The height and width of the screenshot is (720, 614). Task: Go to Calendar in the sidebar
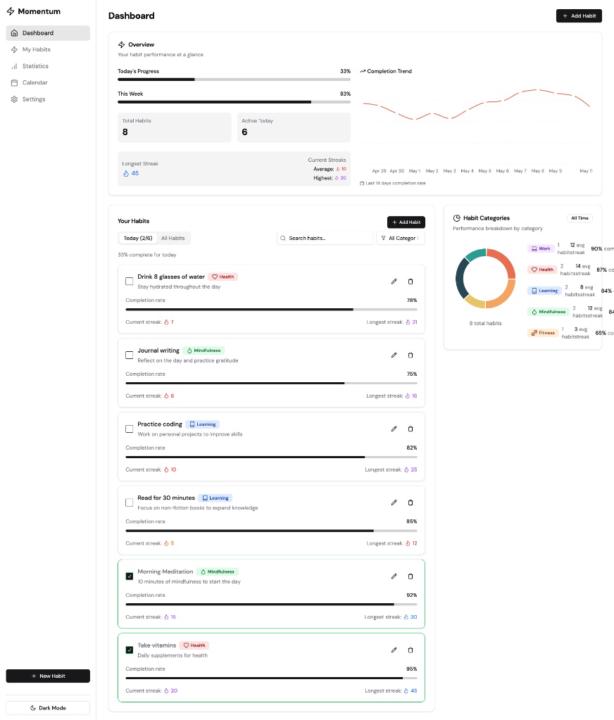pyautogui.click(x=34, y=82)
